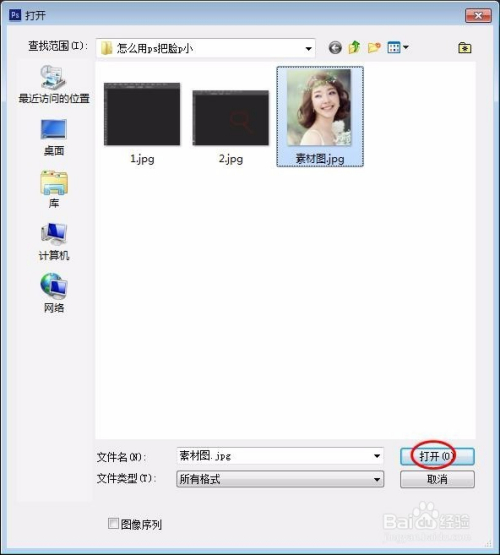Click the 打开 button

[437, 456]
